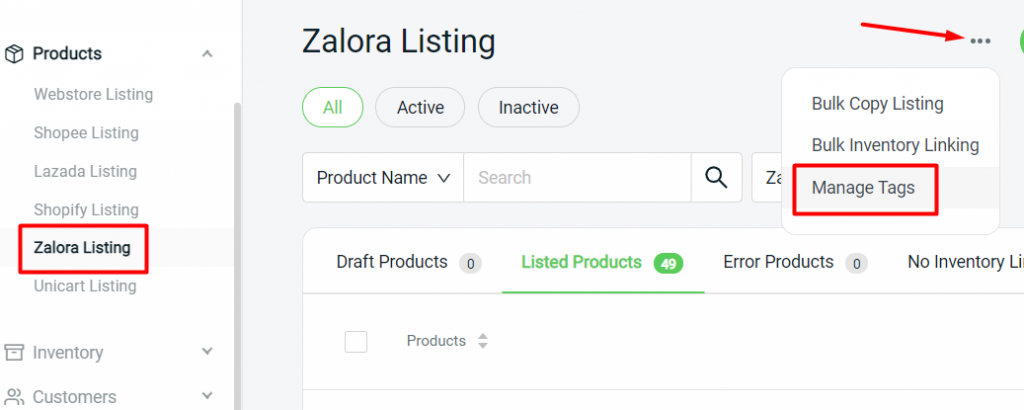The height and width of the screenshot is (410, 1024).
Task: Click the Products box icon in sidebar
Action: coord(14,54)
